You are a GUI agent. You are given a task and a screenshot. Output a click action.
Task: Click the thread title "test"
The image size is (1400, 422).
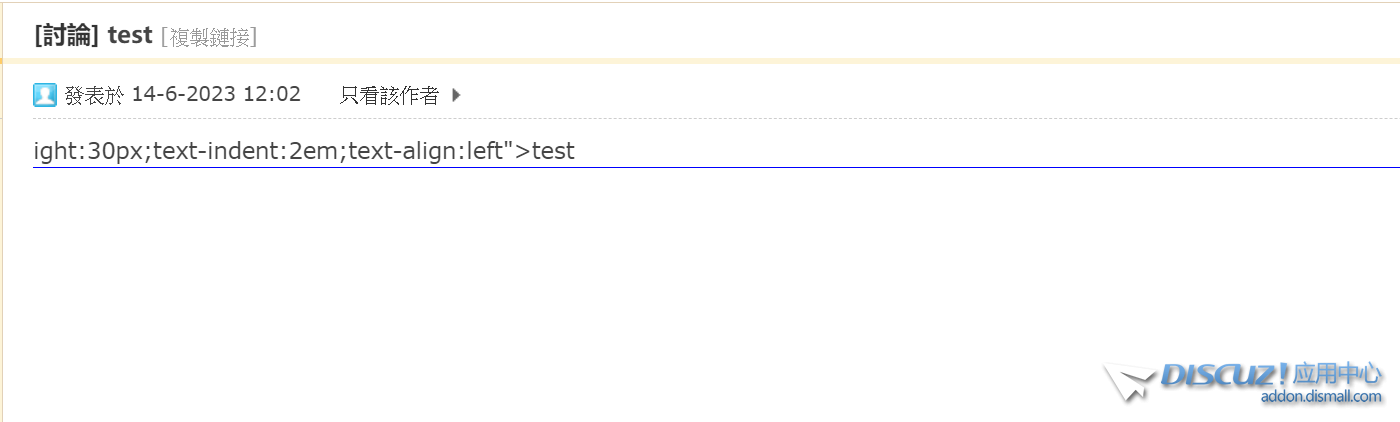pyautogui.click(x=130, y=36)
